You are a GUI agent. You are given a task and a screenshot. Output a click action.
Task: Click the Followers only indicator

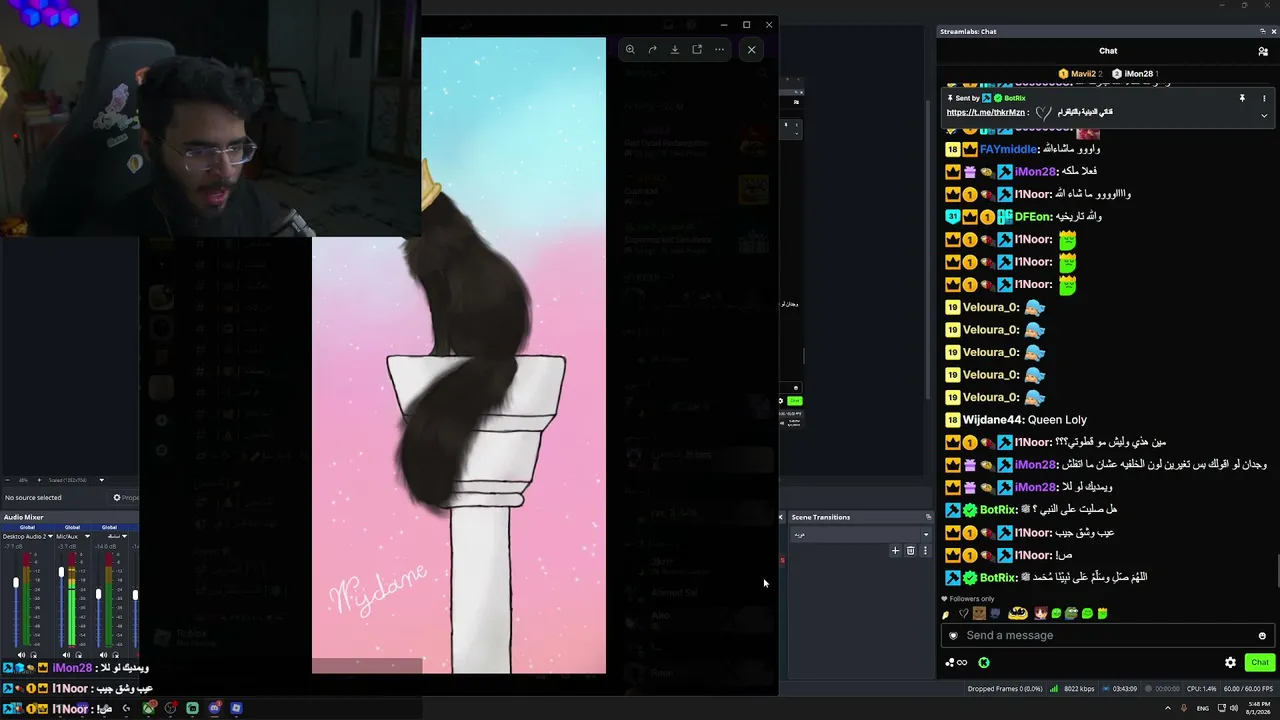(x=967, y=599)
